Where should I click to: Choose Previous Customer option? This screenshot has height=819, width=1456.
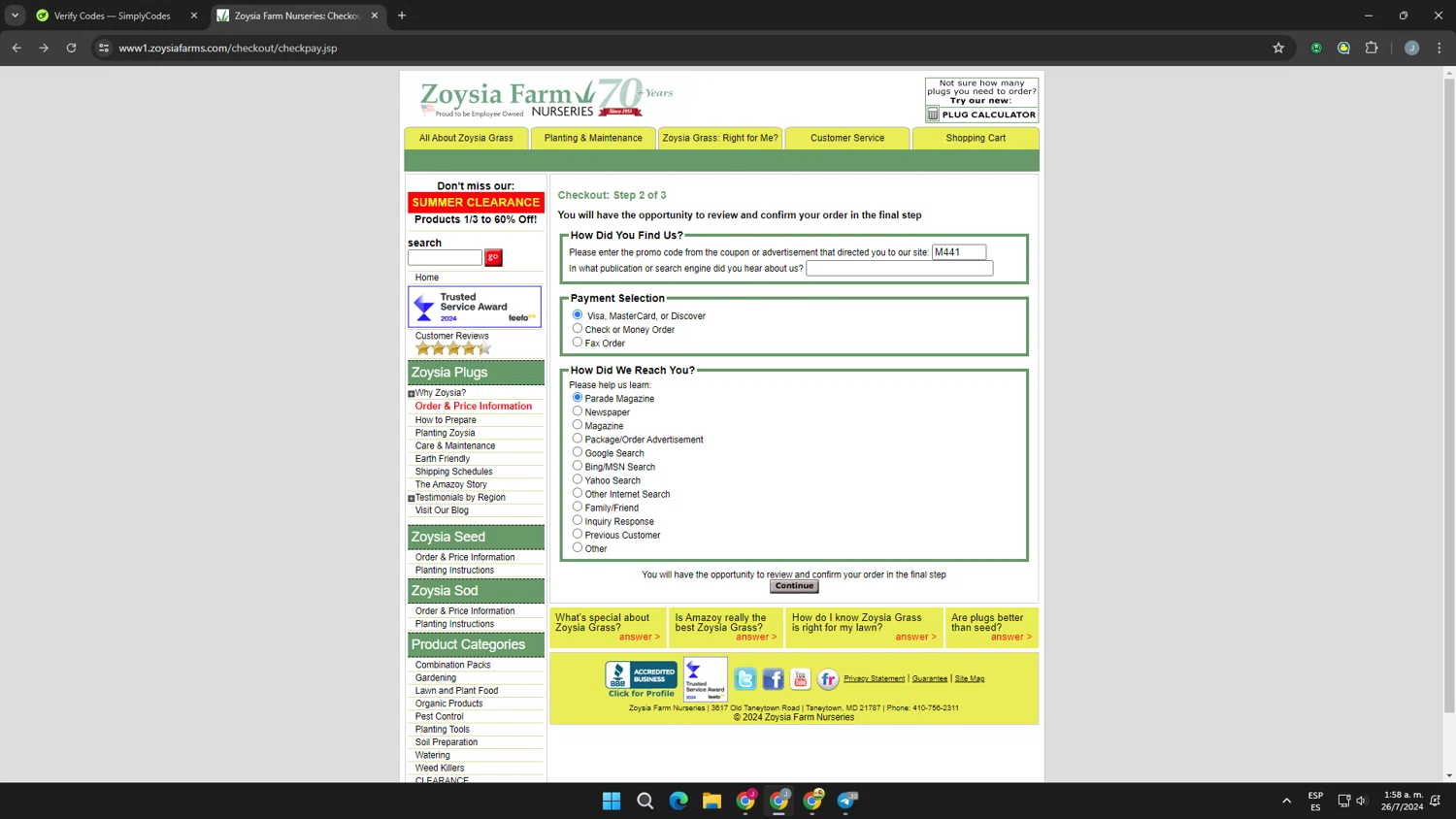point(578,534)
